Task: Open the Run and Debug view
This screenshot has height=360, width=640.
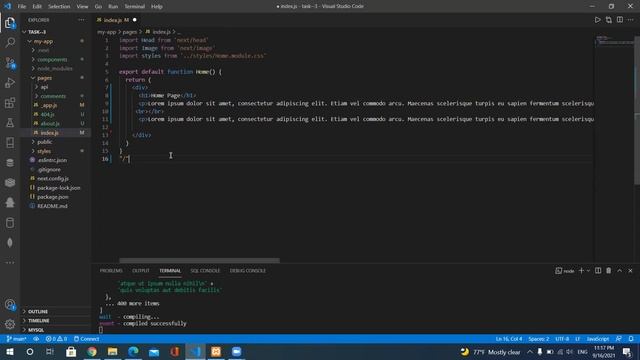Action: 10,82
